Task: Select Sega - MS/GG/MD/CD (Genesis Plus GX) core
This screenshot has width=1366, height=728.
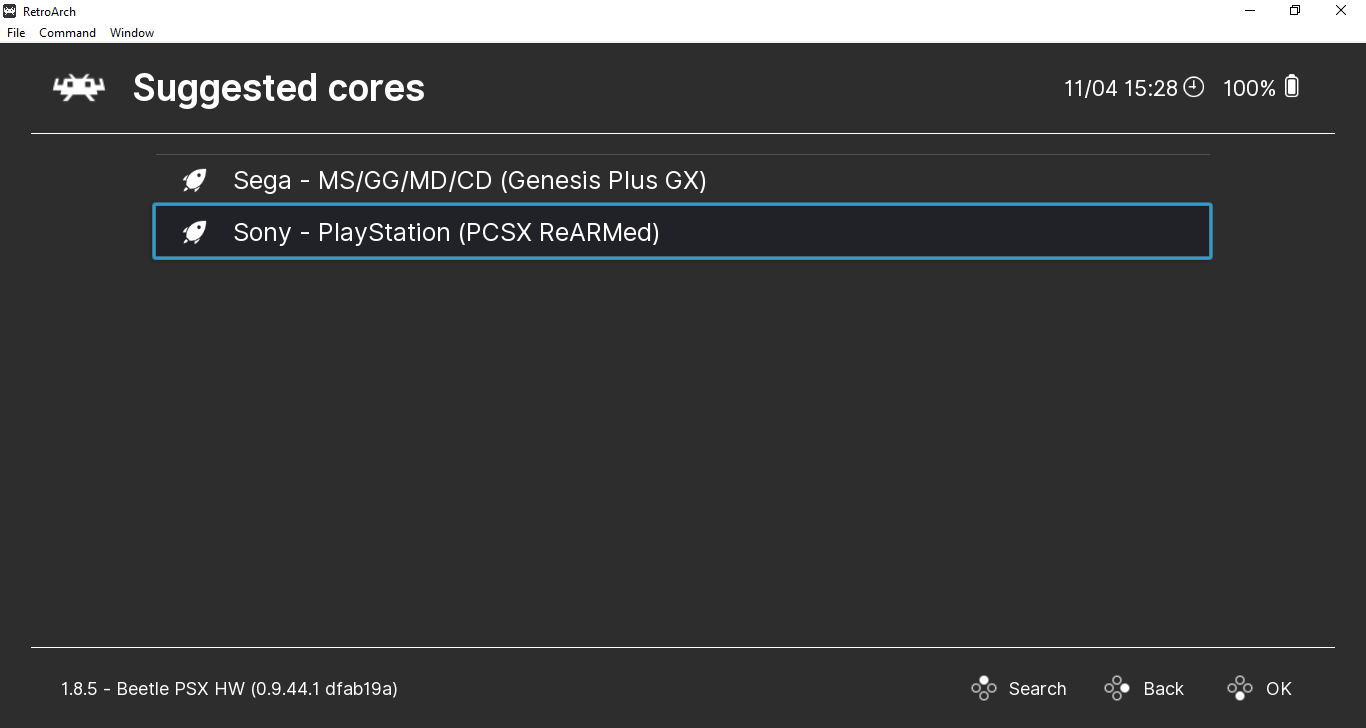Action: (682, 181)
